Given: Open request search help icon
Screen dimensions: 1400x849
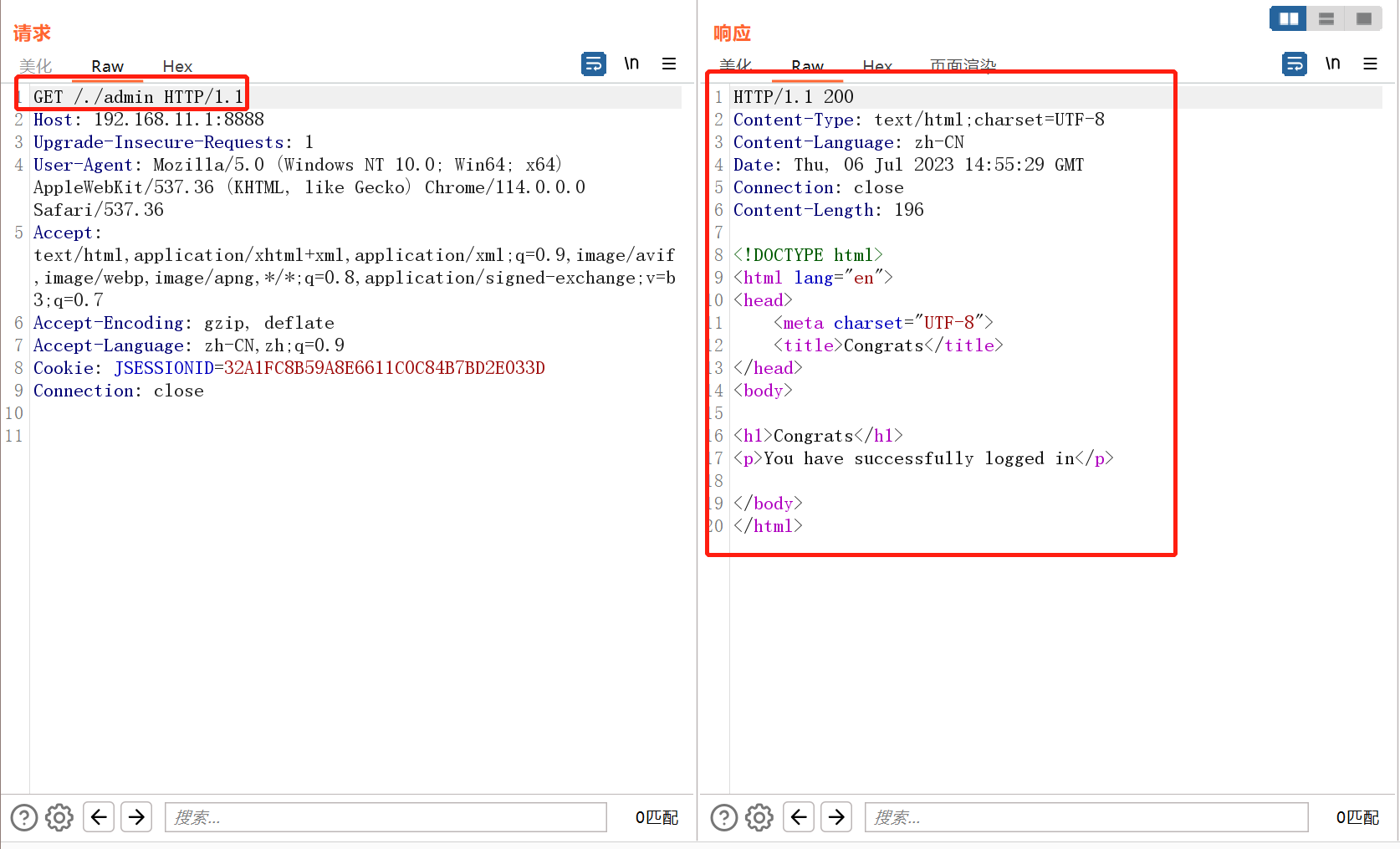Looking at the screenshot, I should click(24, 817).
